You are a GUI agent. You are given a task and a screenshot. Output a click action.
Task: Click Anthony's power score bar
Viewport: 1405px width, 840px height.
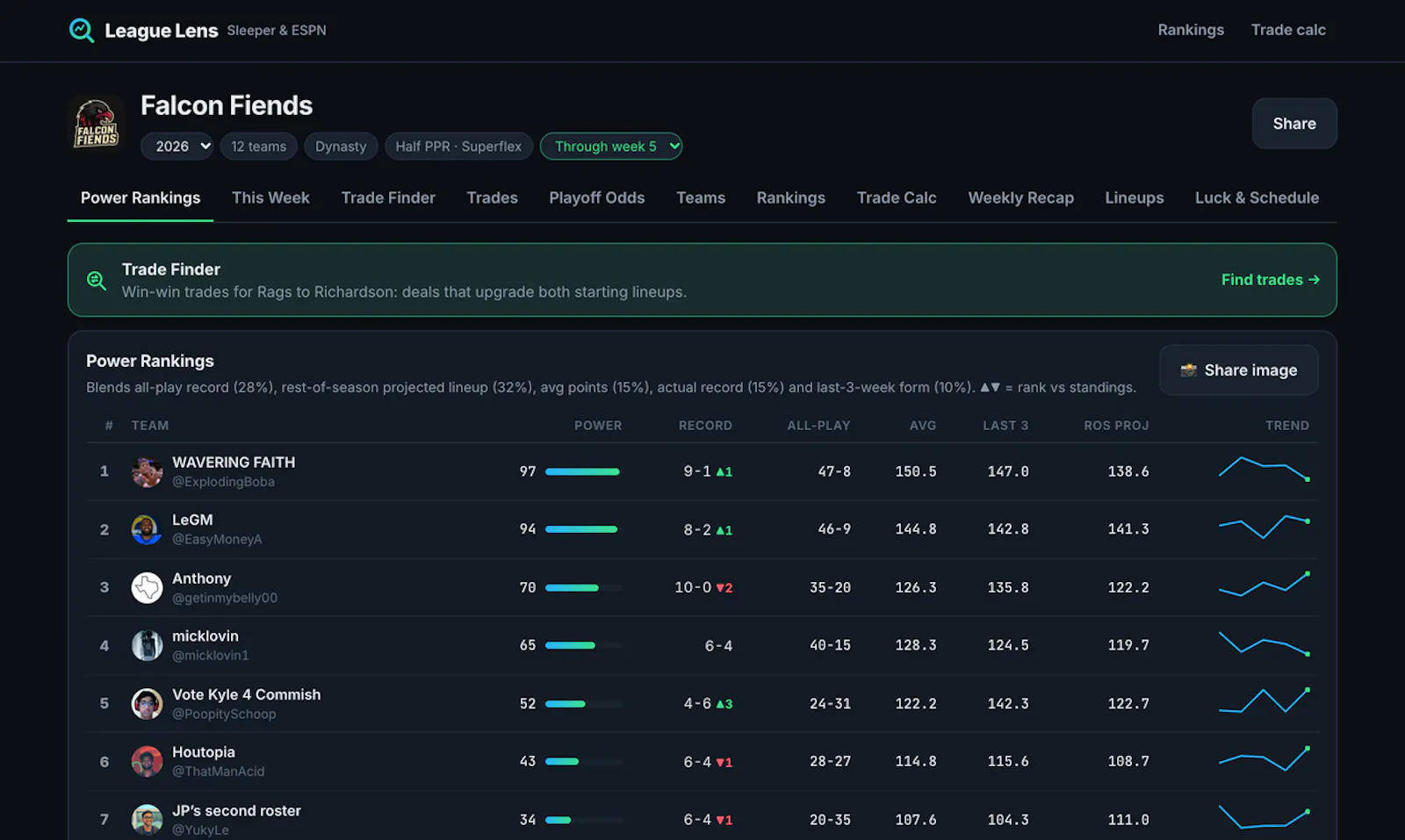click(583, 588)
